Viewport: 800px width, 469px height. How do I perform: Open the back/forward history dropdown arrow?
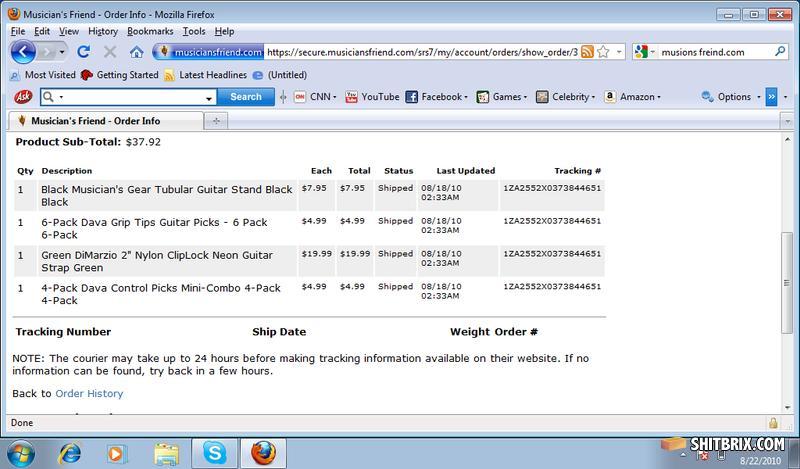point(62,52)
